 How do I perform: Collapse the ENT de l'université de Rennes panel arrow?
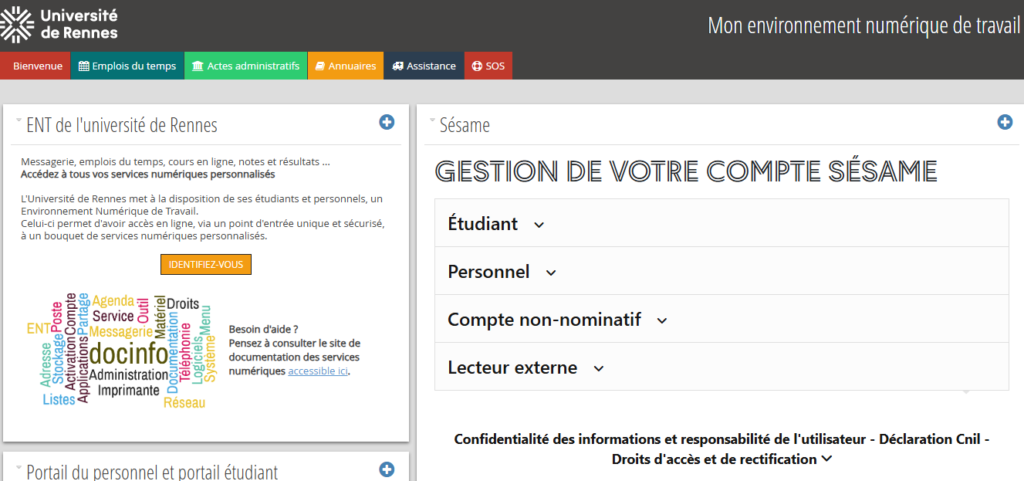tap(19, 121)
